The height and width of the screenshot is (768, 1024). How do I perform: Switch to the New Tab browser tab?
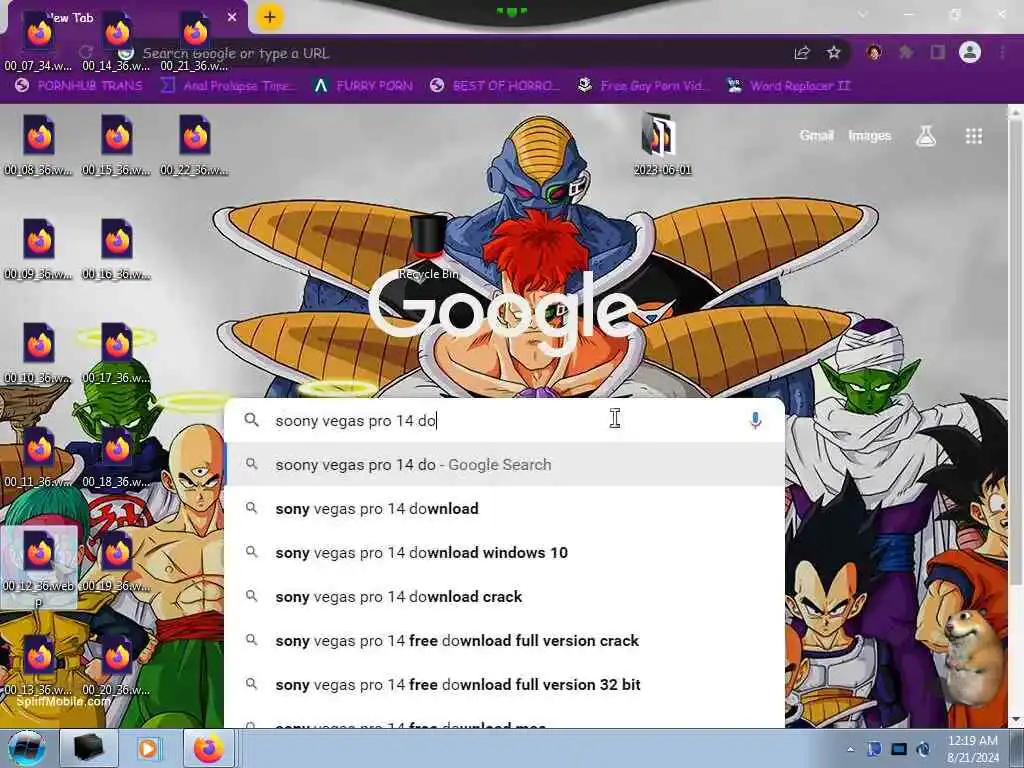tap(127, 18)
